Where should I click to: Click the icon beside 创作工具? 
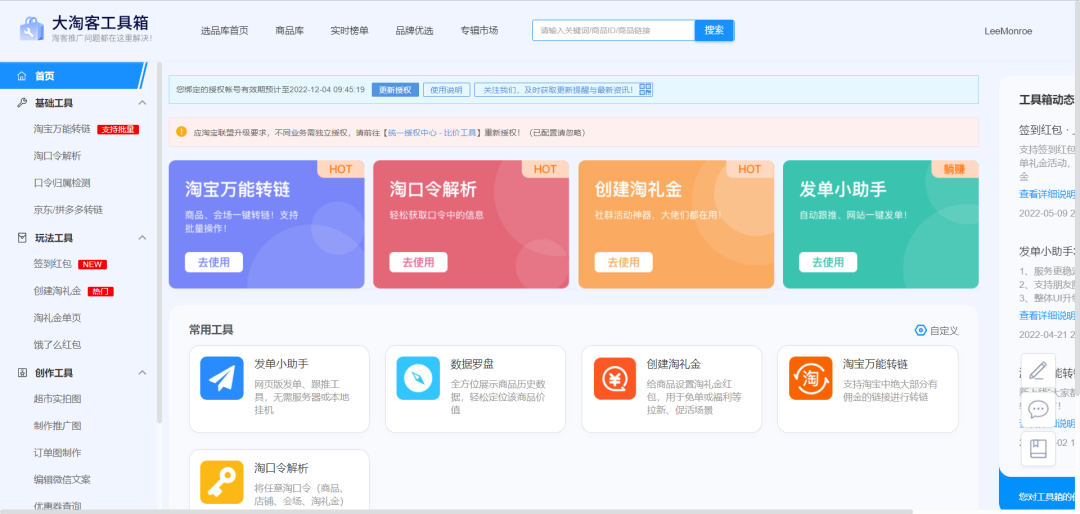tap(21, 373)
